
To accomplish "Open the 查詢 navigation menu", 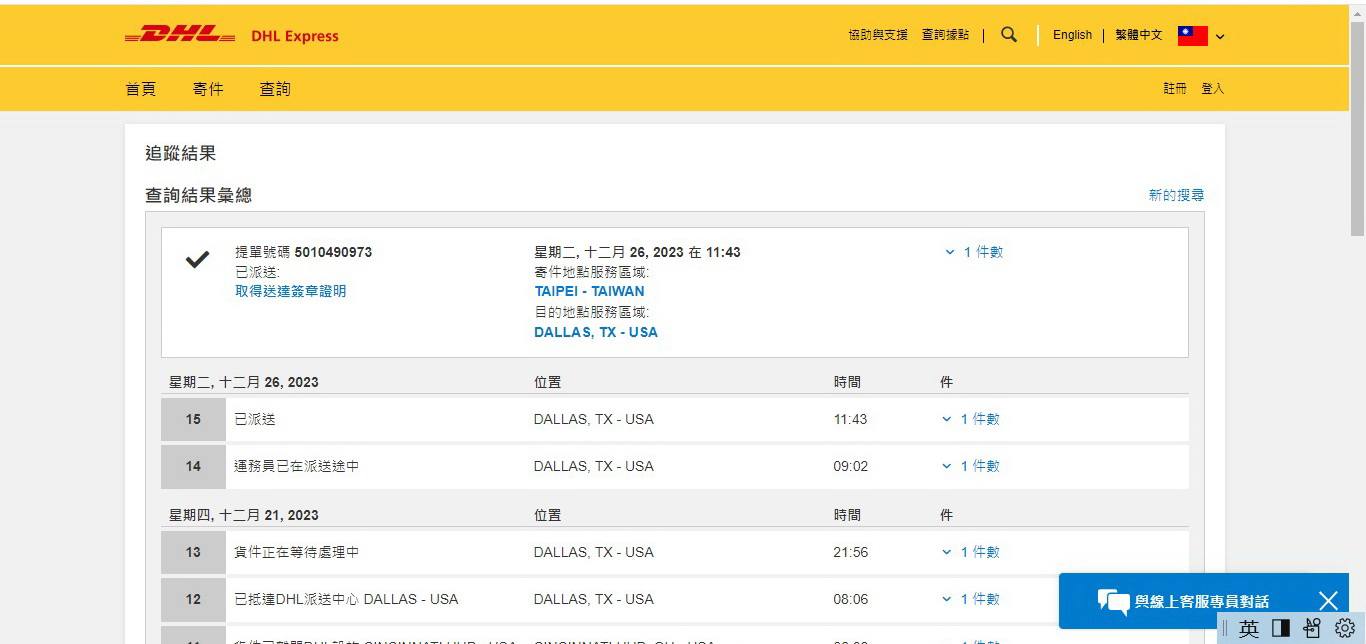I will tap(275, 89).
